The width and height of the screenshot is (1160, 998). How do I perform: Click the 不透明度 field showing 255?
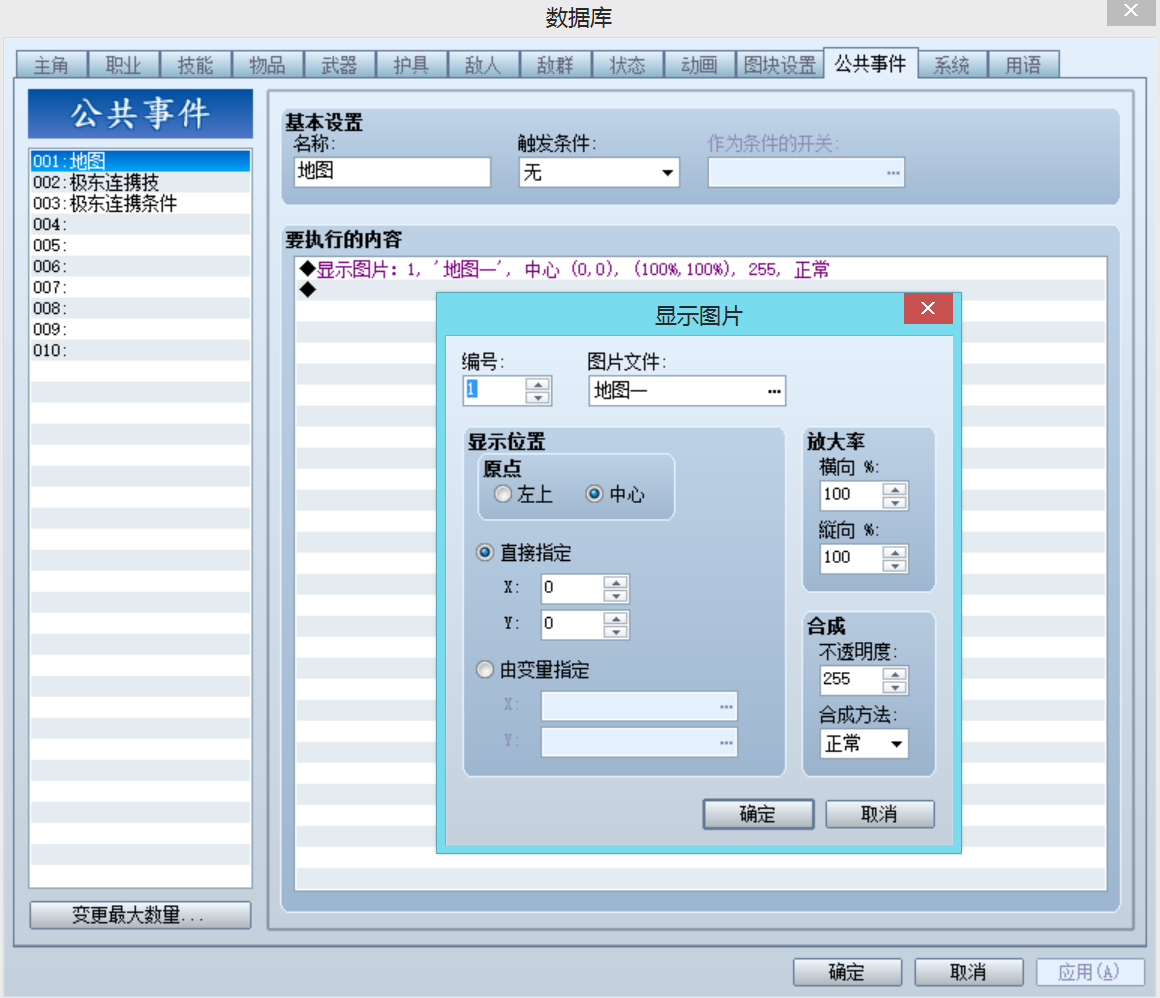[852, 680]
